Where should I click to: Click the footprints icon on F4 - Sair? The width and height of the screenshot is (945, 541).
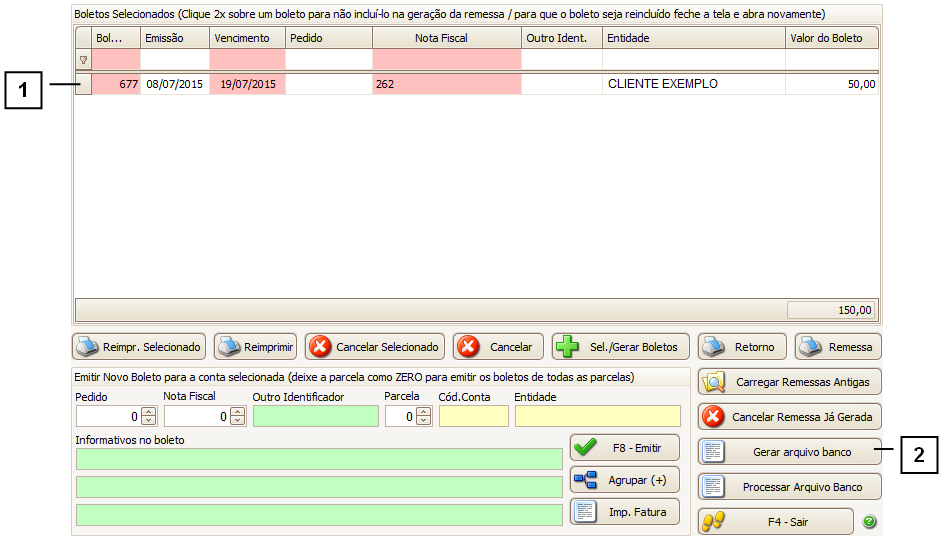(712, 521)
